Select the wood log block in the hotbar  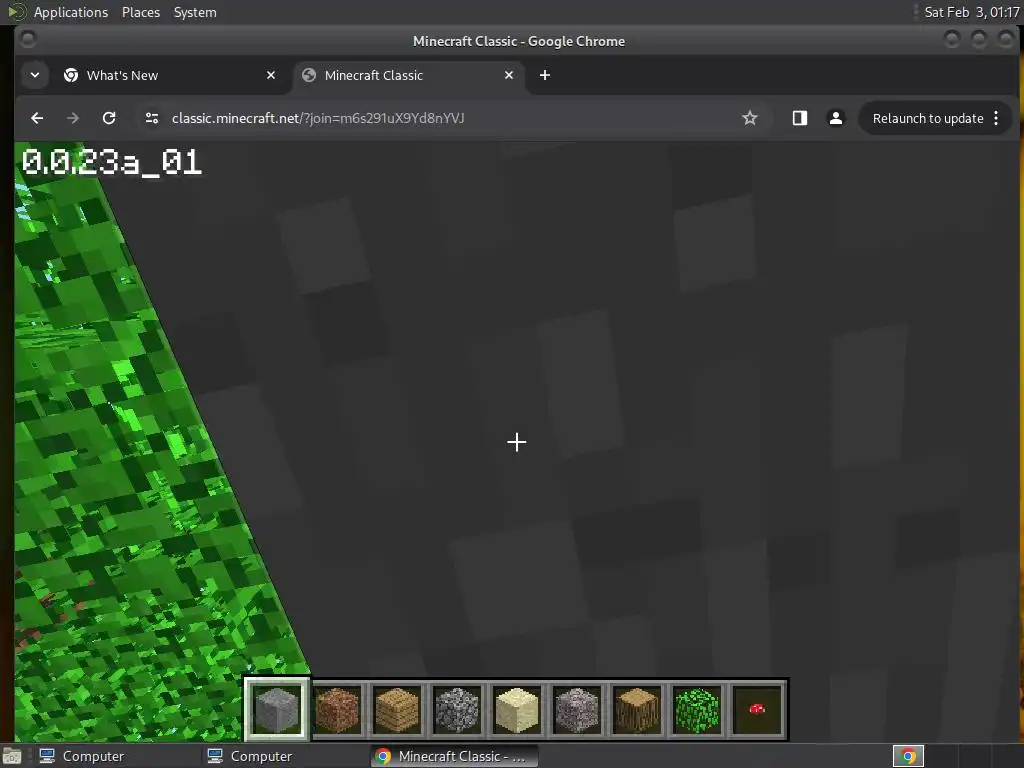coord(637,709)
